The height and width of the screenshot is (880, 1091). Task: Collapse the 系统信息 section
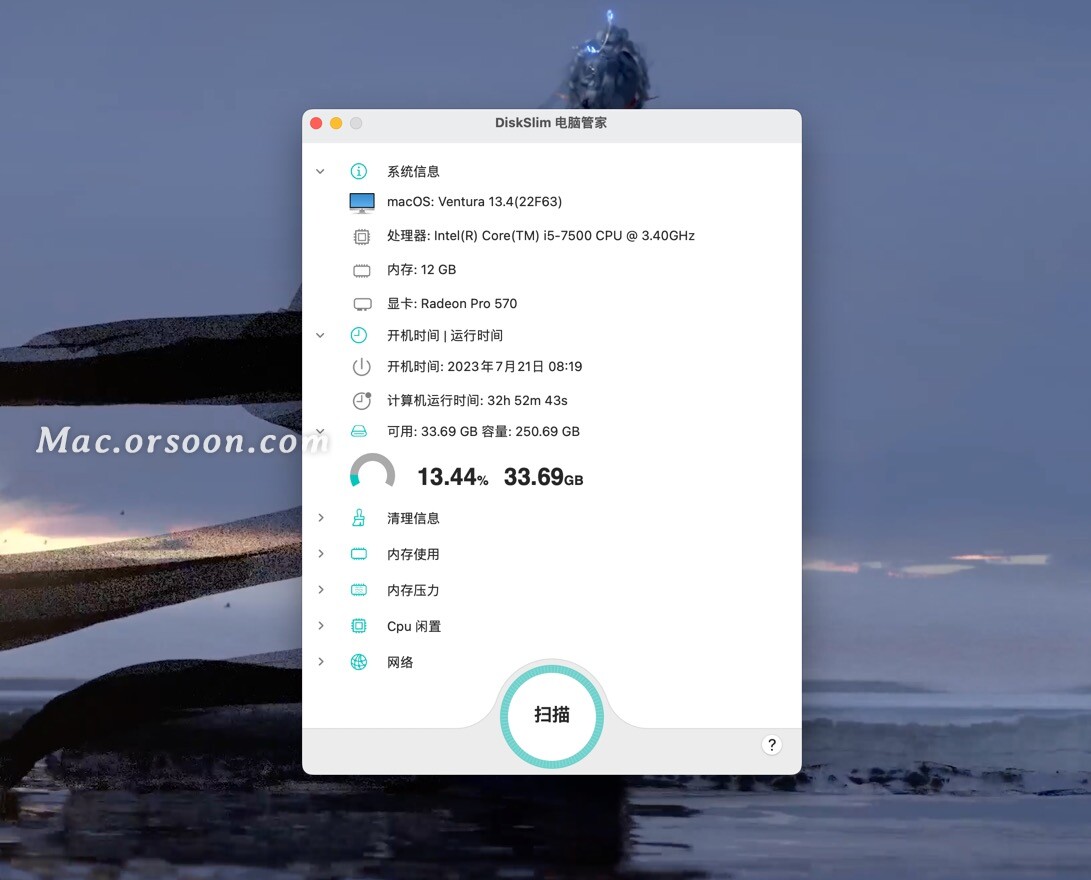[320, 170]
